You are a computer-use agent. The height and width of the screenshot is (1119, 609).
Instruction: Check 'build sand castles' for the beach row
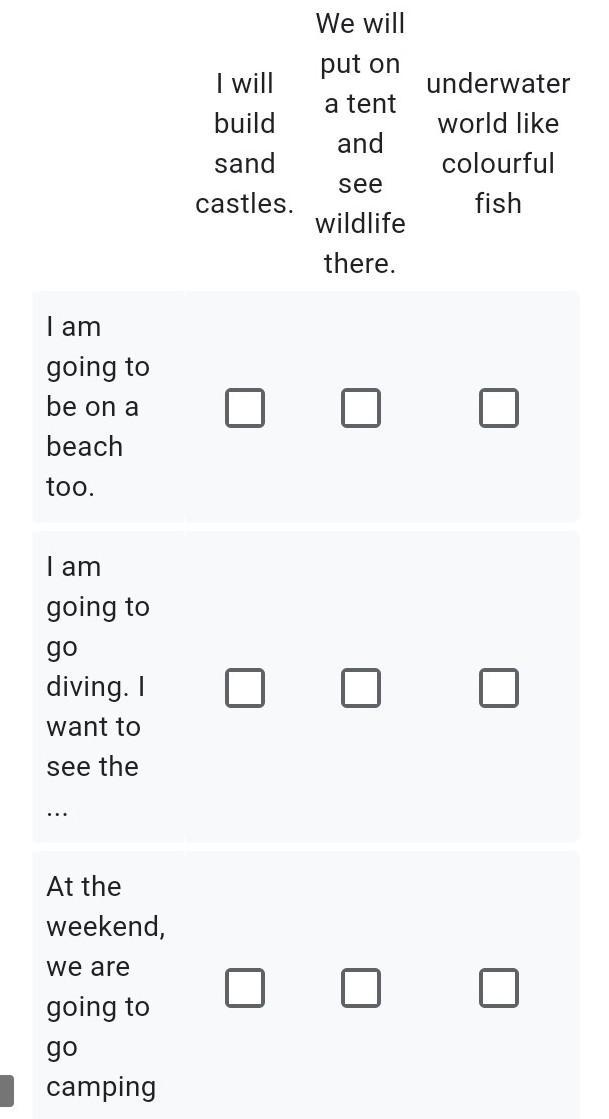click(x=245, y=408)
